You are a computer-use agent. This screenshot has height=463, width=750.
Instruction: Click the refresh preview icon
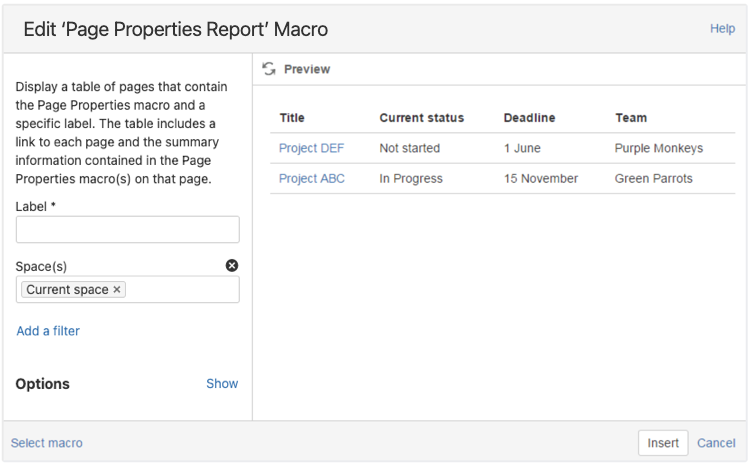coord(268,69)
